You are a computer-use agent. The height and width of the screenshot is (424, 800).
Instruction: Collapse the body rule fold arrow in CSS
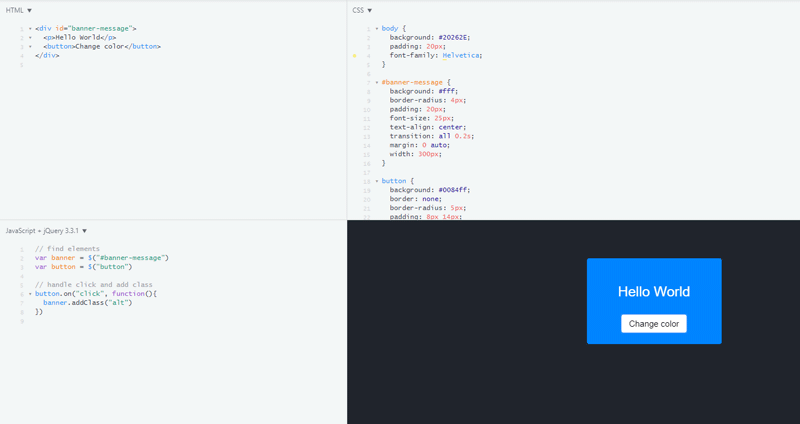[x=377, y=29]
